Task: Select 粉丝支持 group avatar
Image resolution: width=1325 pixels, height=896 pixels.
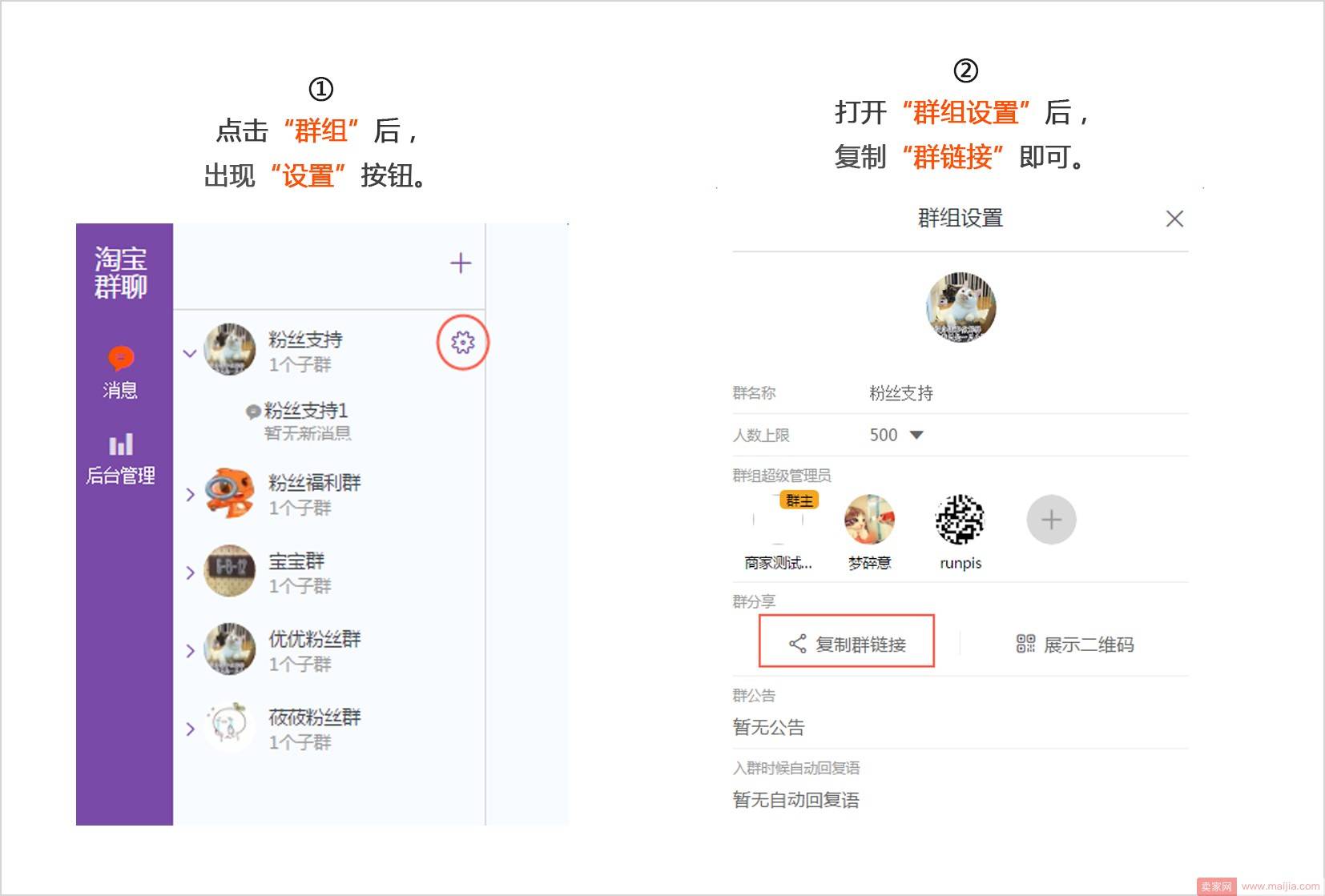Action: (230, 349)
